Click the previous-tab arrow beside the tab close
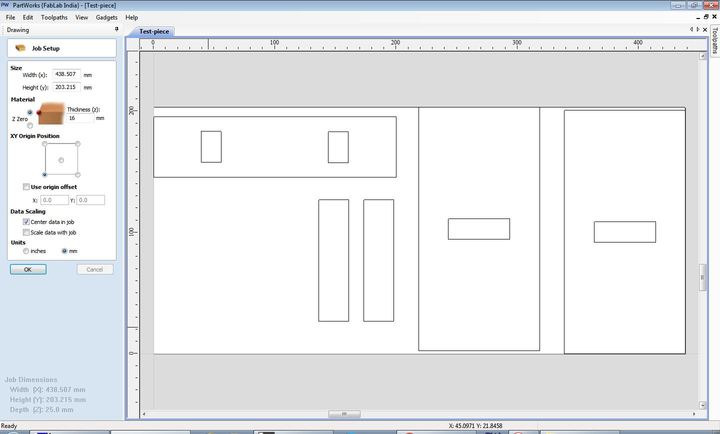Image resolution: width=720 pixels, height=434 pixels. pyautogui.click(x=692, y=29)
